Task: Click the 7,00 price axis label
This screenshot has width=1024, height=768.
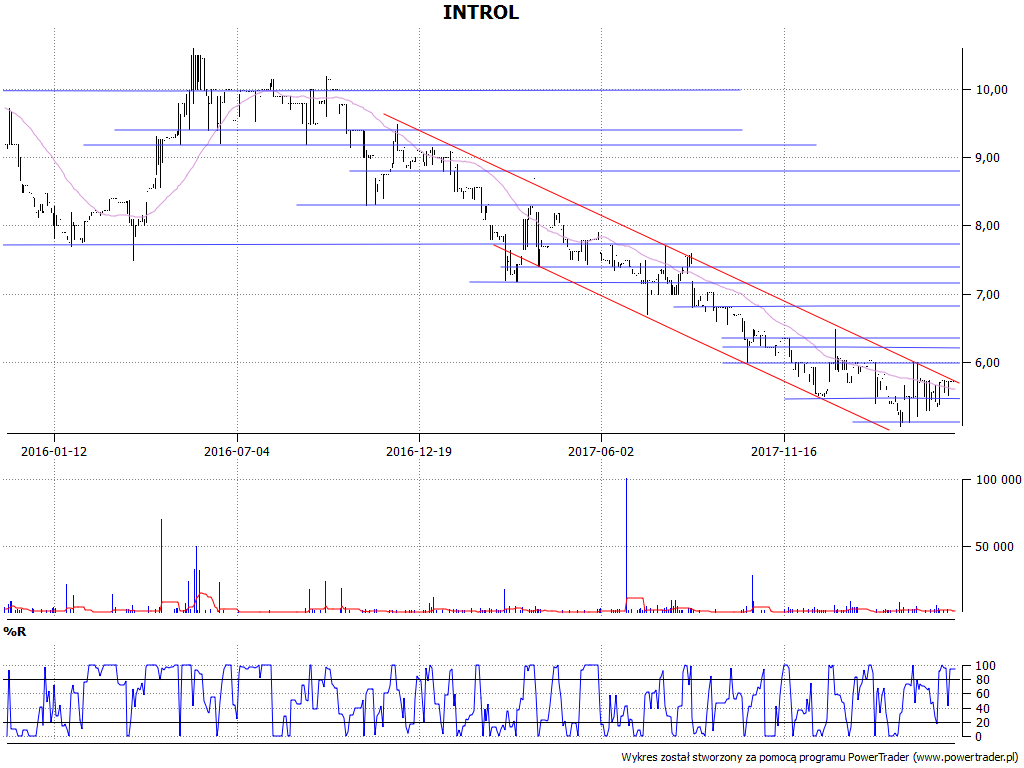Action: (x=987, y=295)
